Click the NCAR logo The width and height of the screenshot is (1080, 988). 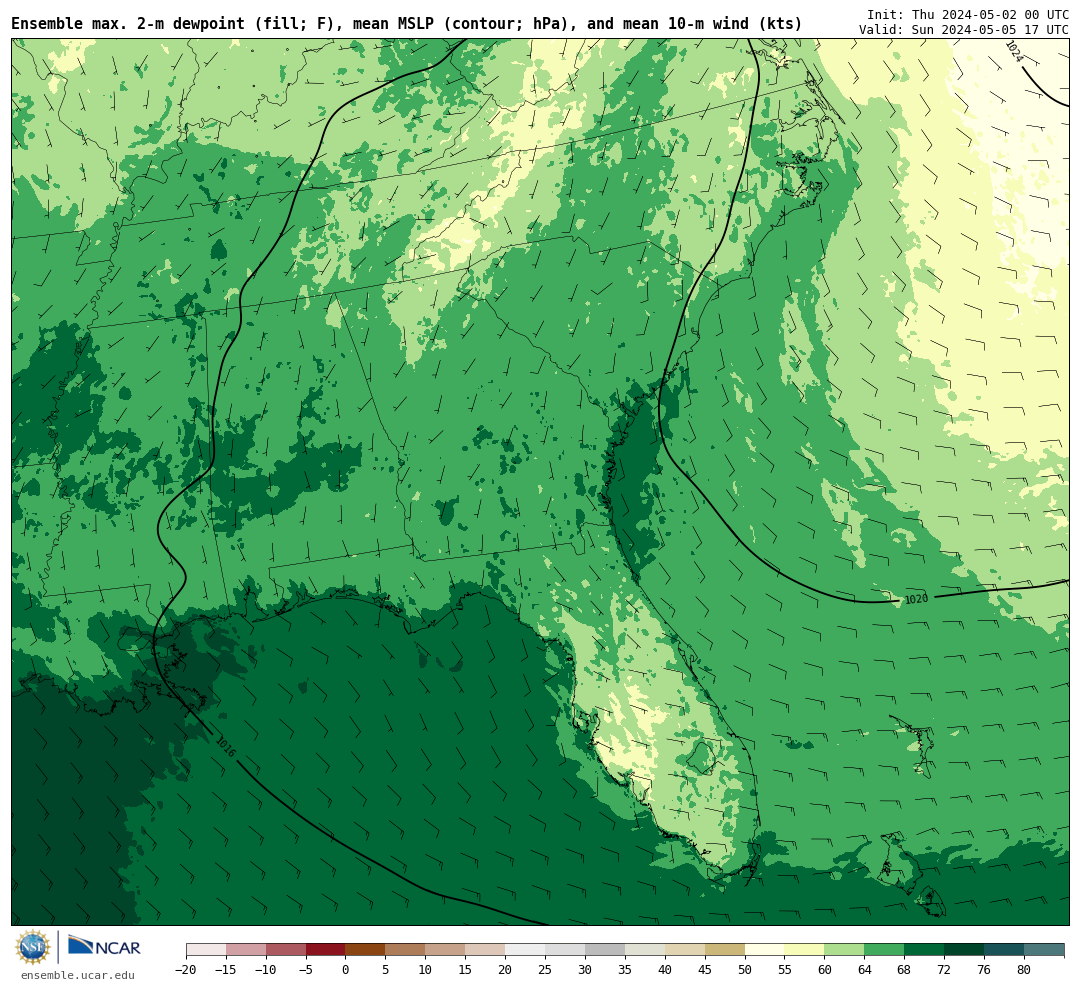click(104, 947)
